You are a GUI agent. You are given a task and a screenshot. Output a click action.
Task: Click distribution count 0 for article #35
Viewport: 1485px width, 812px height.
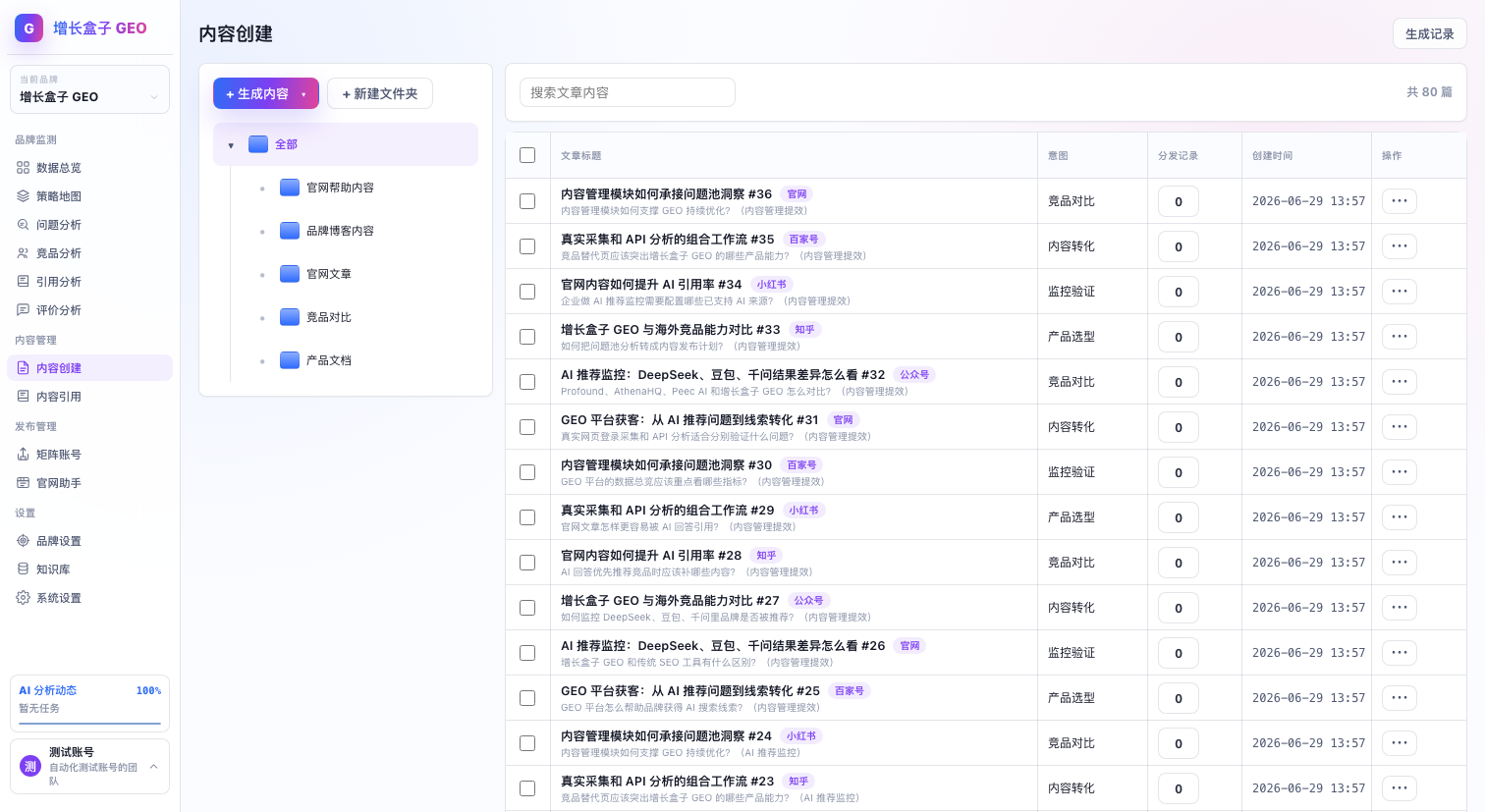[x=1179, y=246]
